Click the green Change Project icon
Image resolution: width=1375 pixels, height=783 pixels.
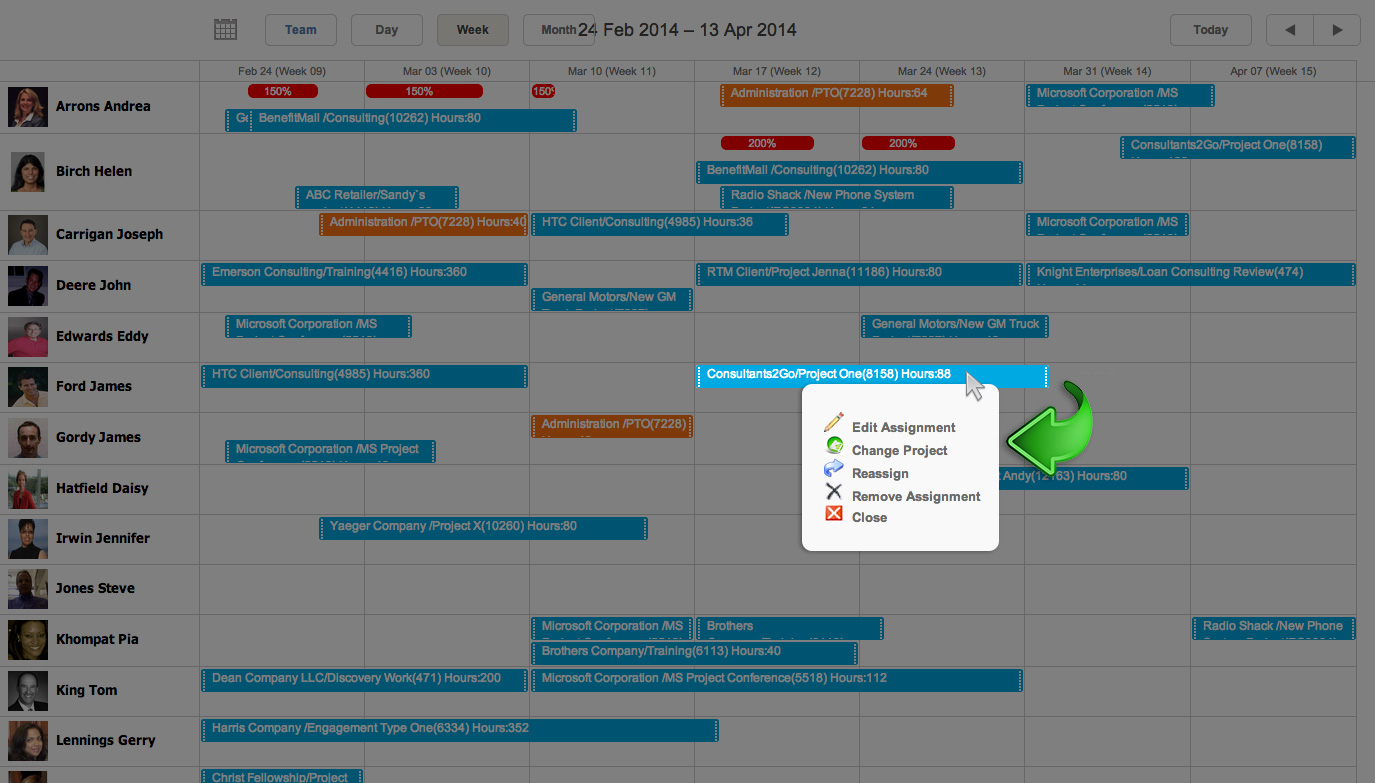(833, 447)
